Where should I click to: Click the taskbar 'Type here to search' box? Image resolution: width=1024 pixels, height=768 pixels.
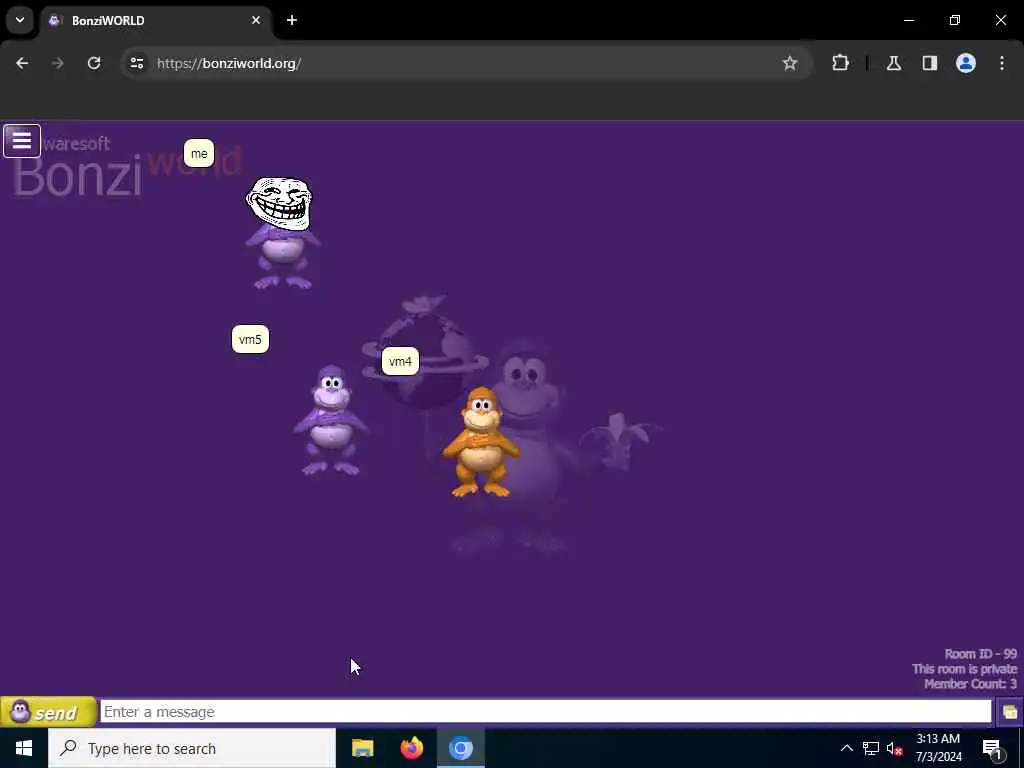click(x=192, y=748)
